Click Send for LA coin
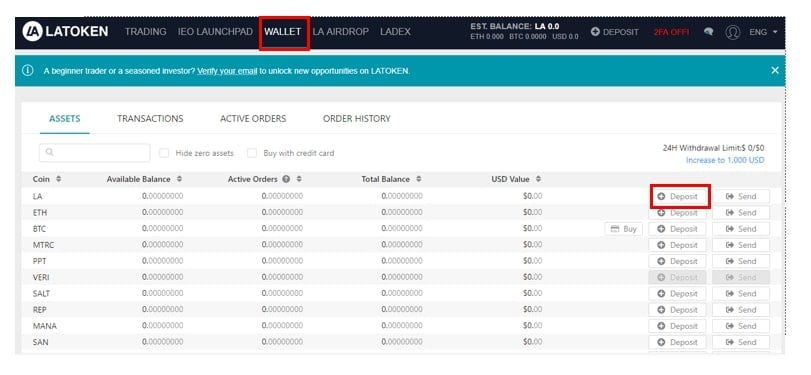Viewport: 811px width, 375px height. coord(741,197)
